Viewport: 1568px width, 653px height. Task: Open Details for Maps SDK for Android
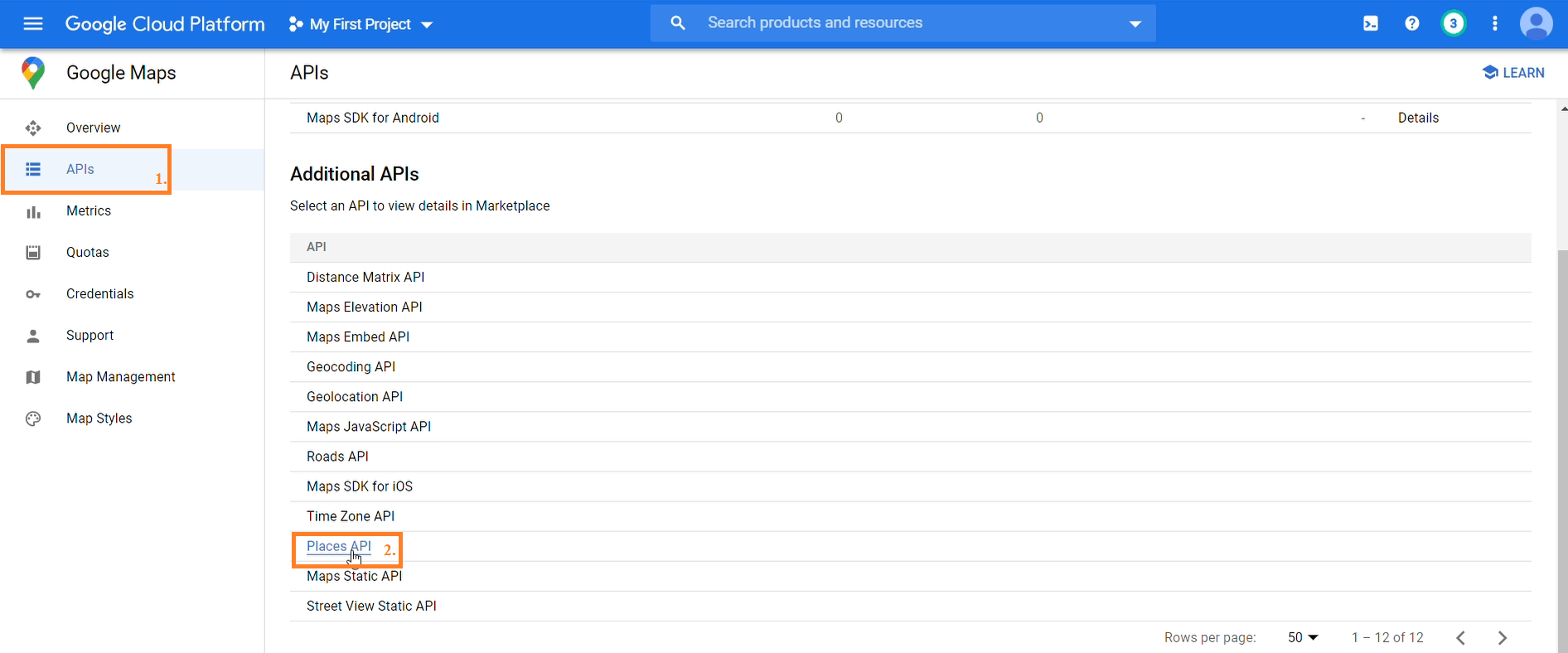1418,118
